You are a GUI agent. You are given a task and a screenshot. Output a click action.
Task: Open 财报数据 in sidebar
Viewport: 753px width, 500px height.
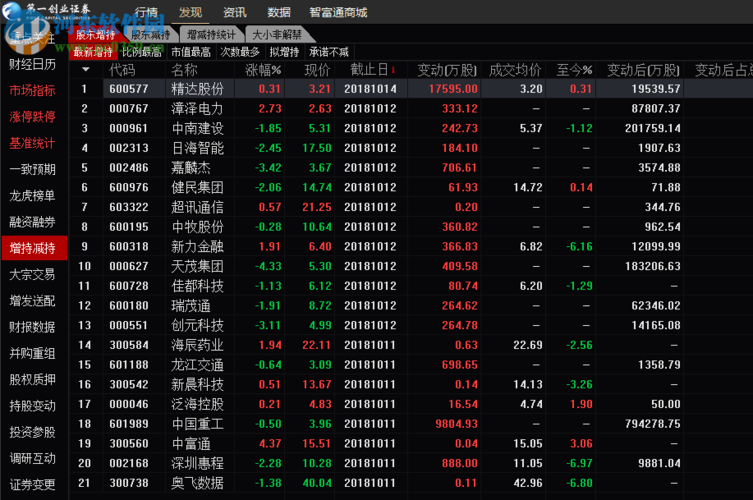tap(32, 327)
